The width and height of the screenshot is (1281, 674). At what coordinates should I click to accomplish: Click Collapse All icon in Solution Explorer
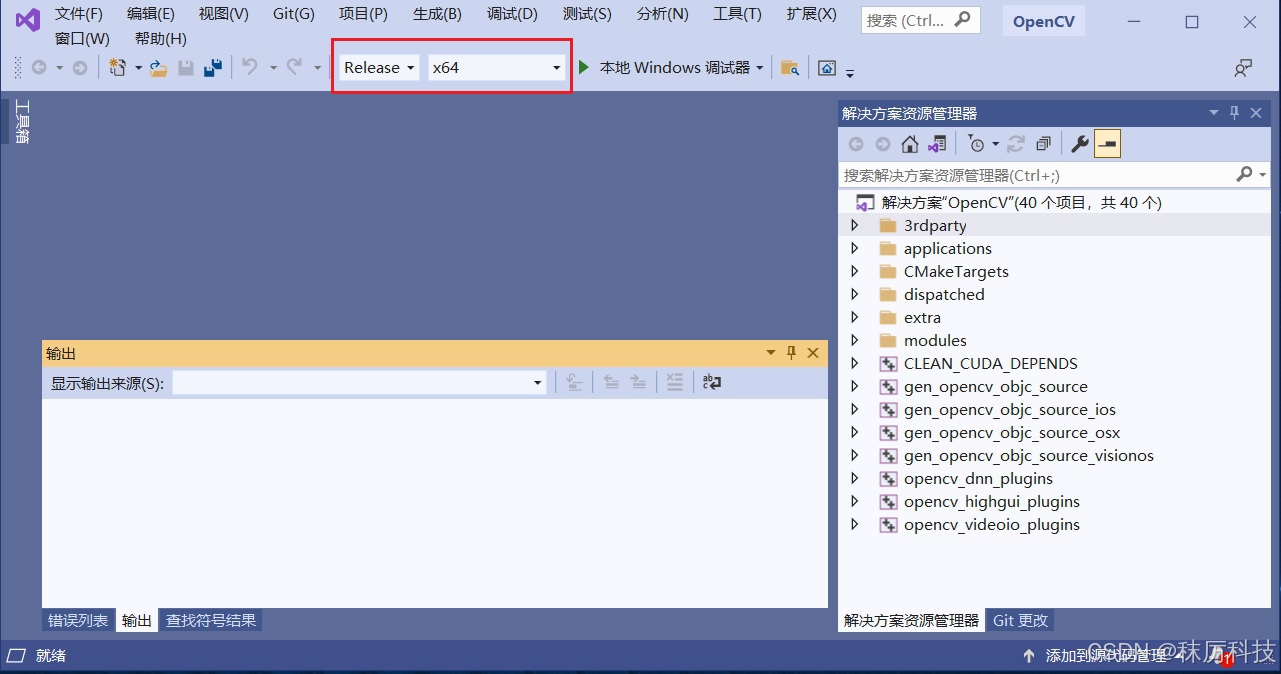click(x=1043, y=144)
